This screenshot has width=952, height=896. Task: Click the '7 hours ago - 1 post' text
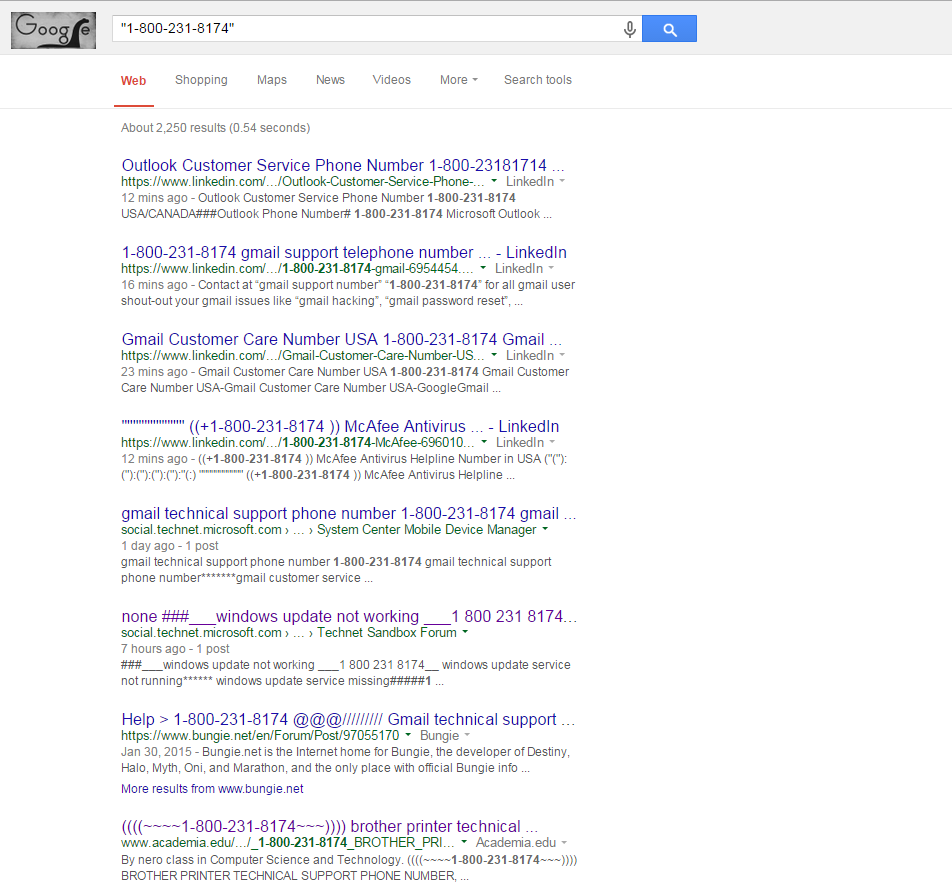tap(175, 648)
